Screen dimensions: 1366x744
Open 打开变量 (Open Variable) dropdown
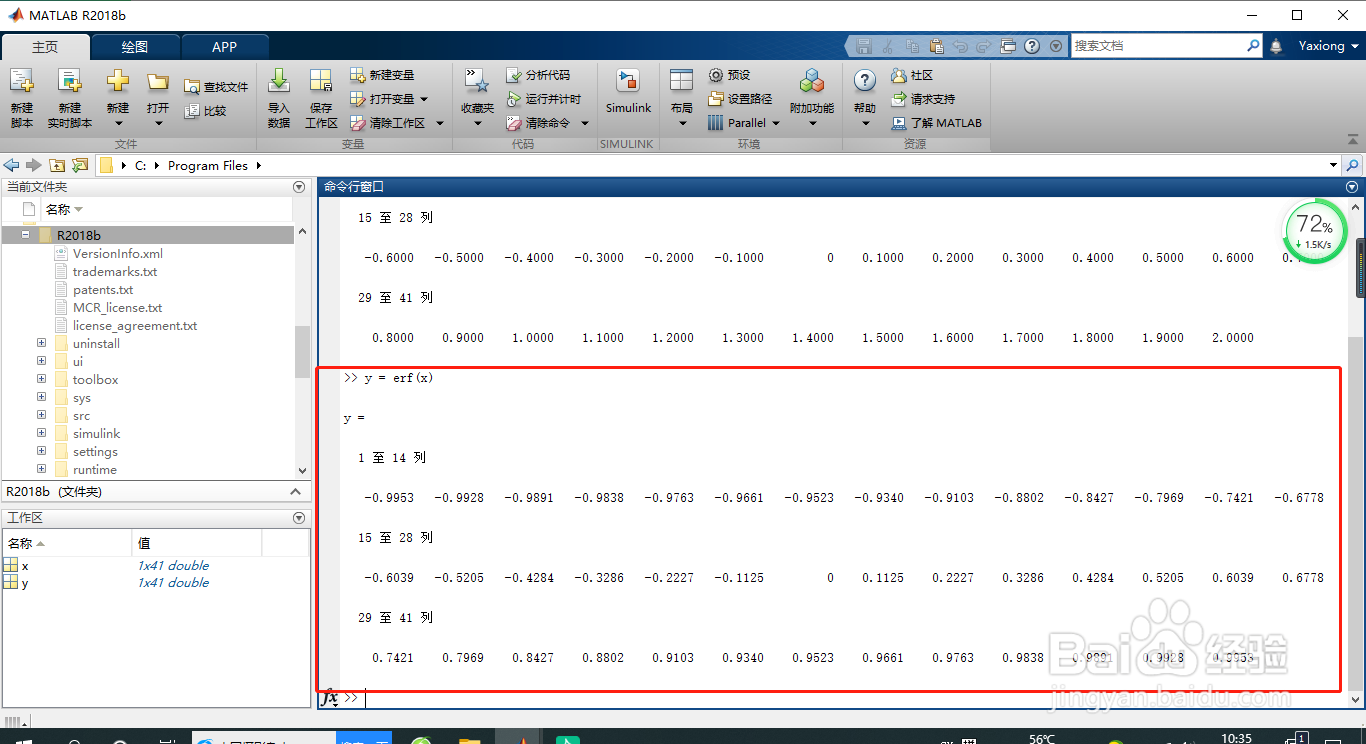click(x=424, y=99)
